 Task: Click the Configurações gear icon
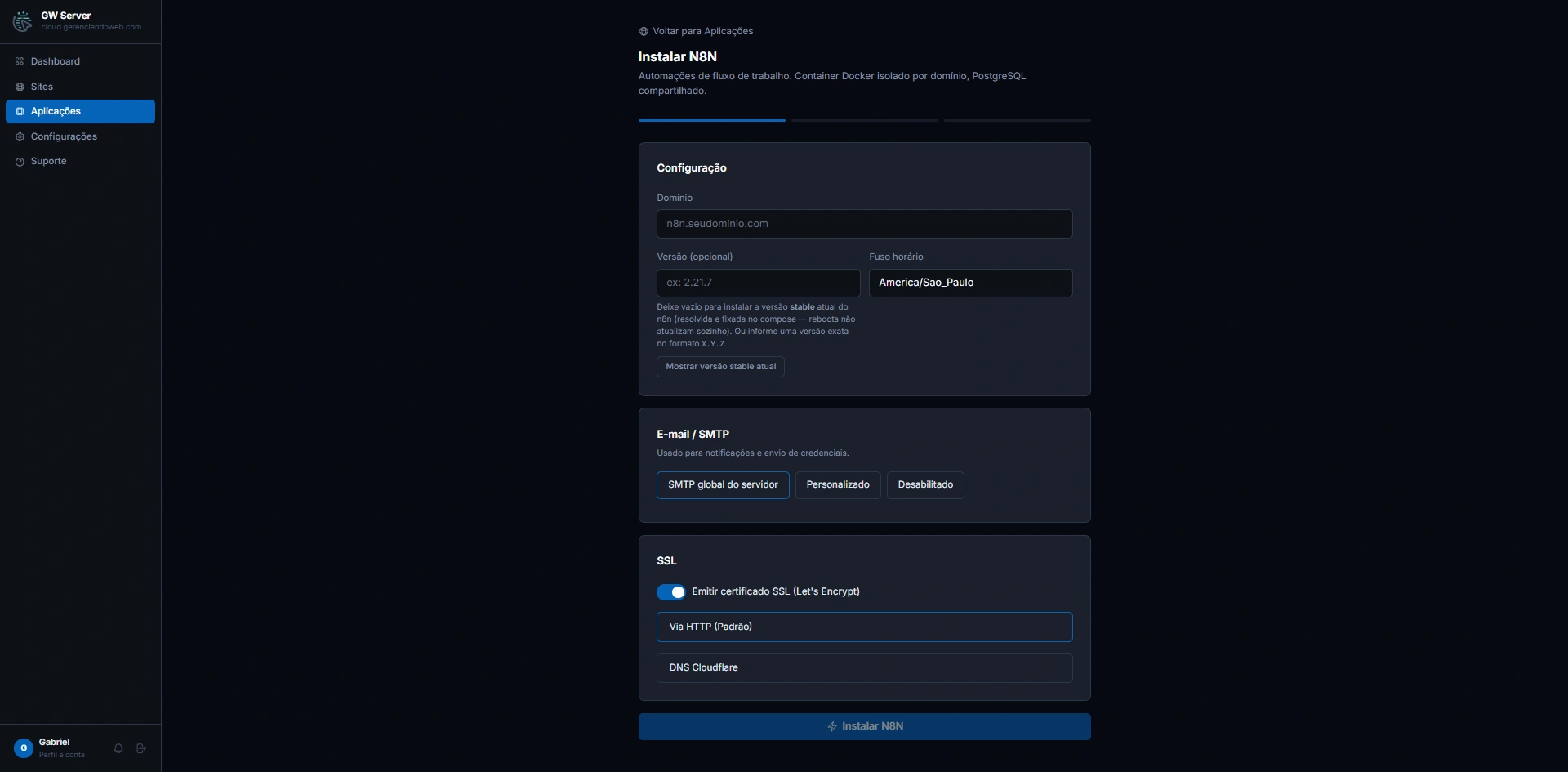coord(20,136)
